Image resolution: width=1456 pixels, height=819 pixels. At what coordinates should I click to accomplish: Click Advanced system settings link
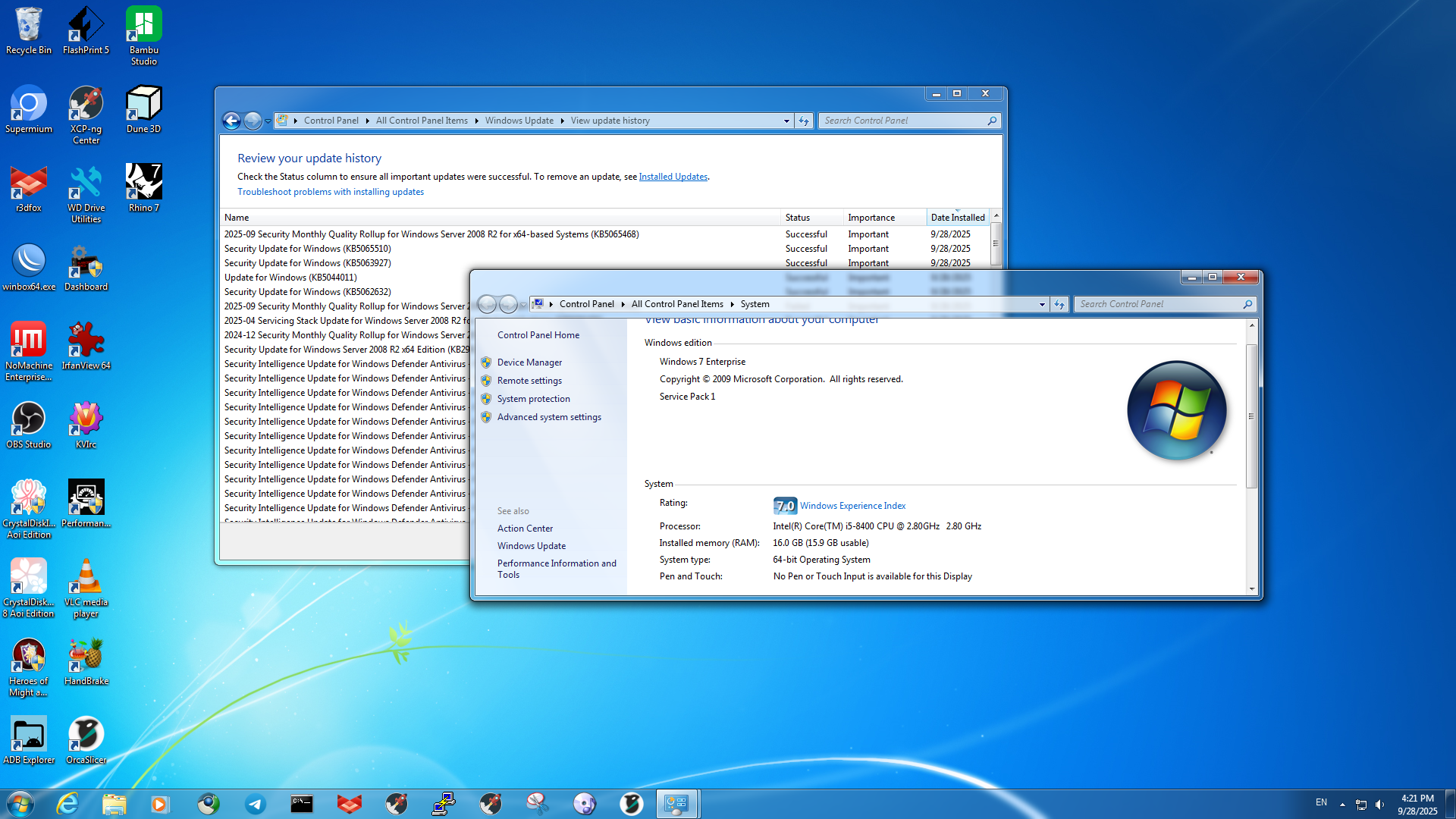coord(549,417)
